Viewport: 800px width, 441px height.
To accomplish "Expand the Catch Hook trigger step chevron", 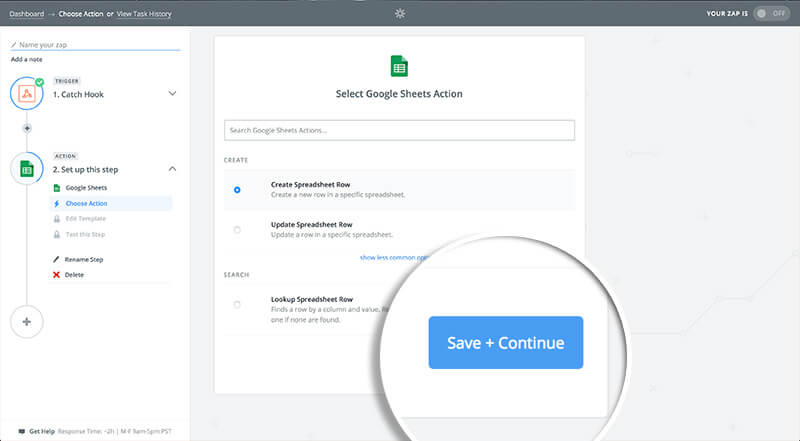I will click(172, 93).
